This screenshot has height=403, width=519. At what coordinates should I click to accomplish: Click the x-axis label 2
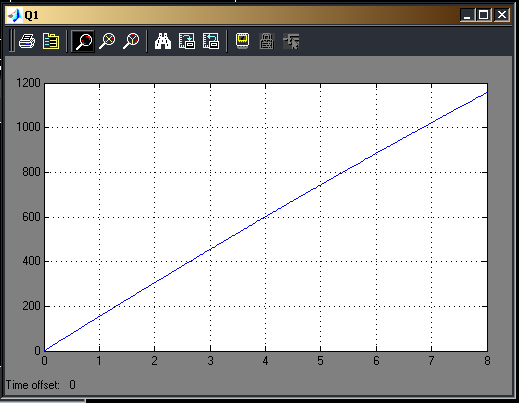[154, 361]
